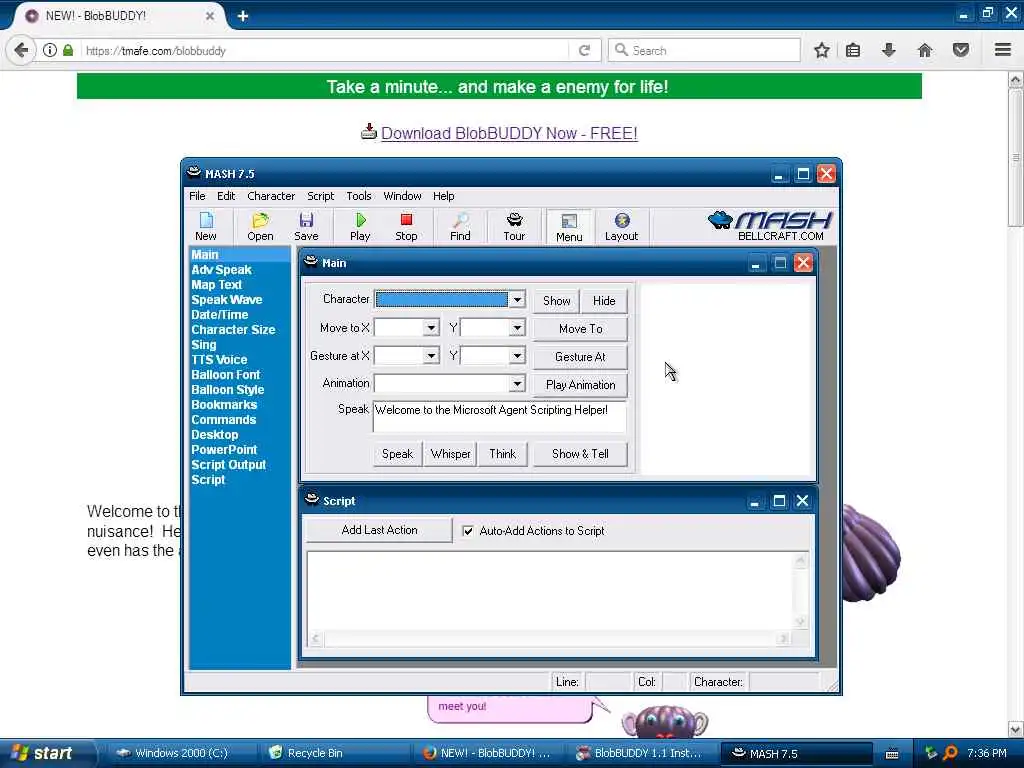Open the Find tool in MASH toolbar
This screenshot has height=768, width=1024.
click(460, 227)
